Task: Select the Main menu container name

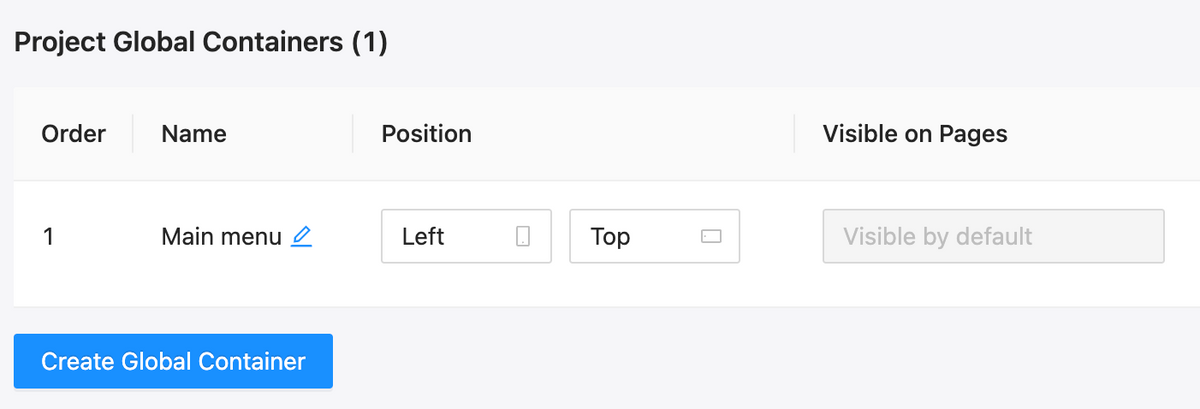Action: coord(221,237)
